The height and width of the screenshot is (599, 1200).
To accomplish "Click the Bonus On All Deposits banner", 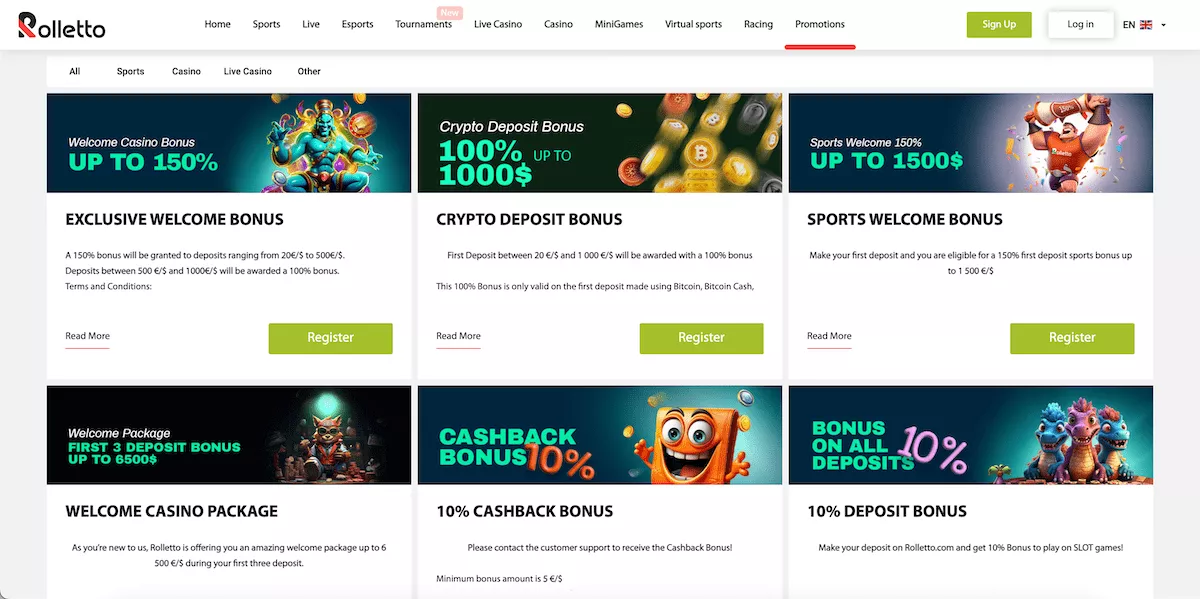I will pos(971,436).
